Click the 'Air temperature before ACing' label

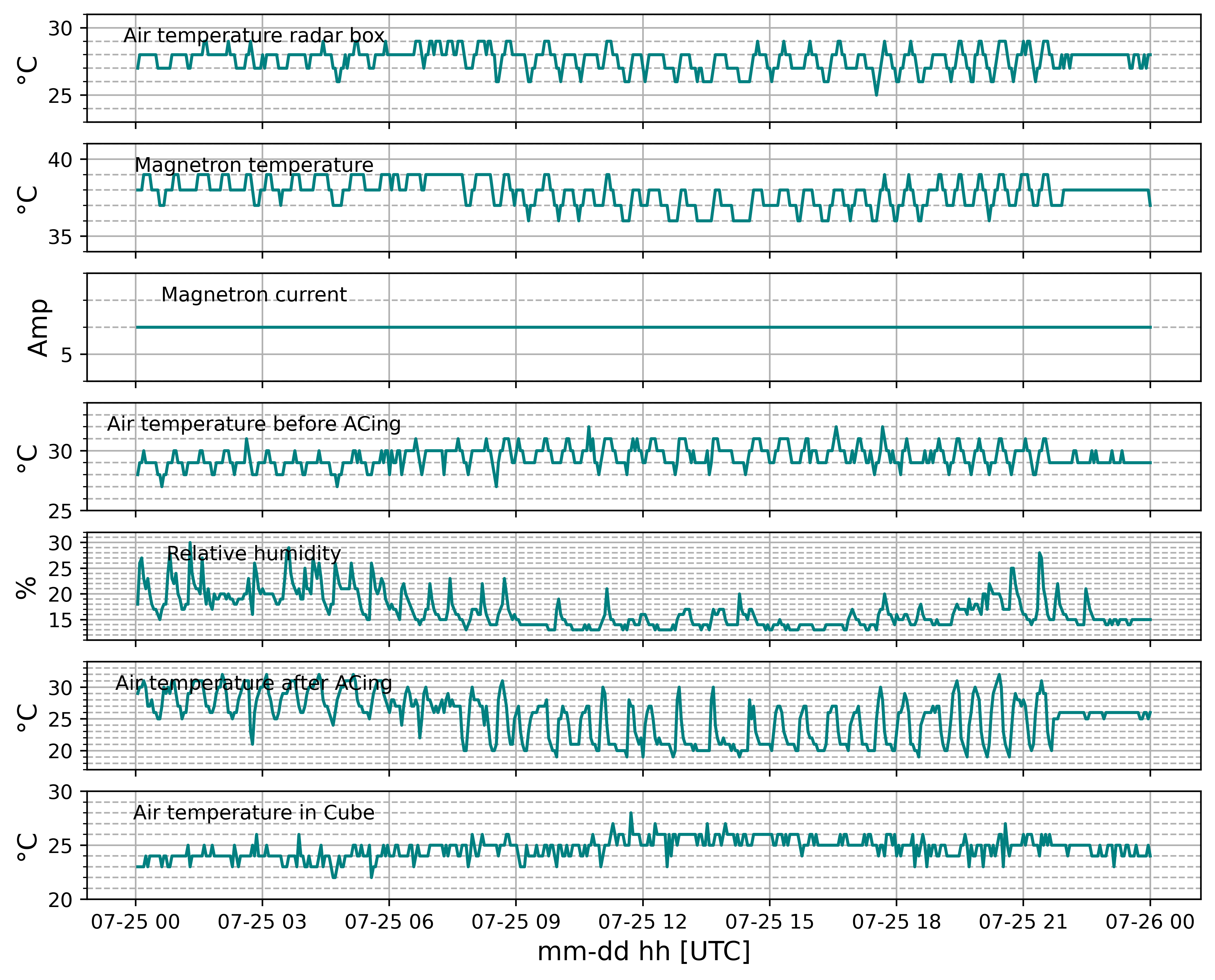(254, 424)
